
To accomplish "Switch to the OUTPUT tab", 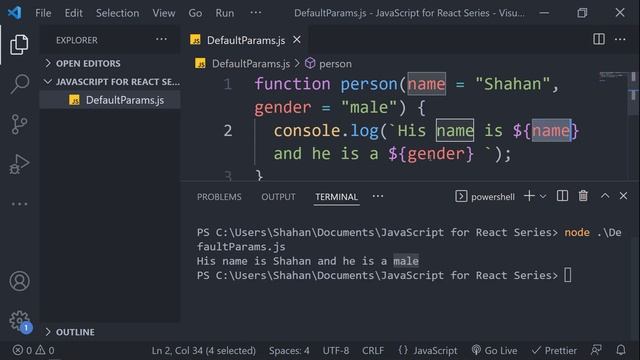I will [278, 197].
